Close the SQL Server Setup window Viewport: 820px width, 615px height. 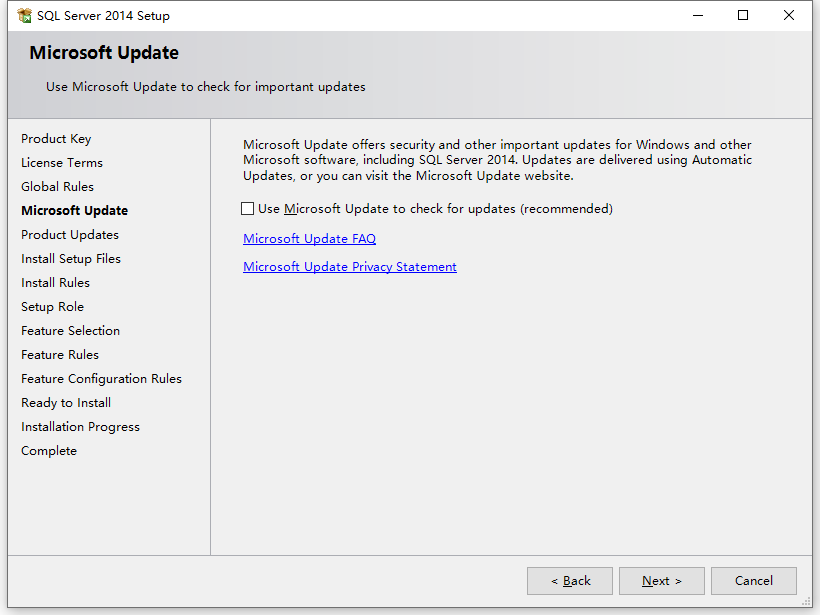coord(789,16)
